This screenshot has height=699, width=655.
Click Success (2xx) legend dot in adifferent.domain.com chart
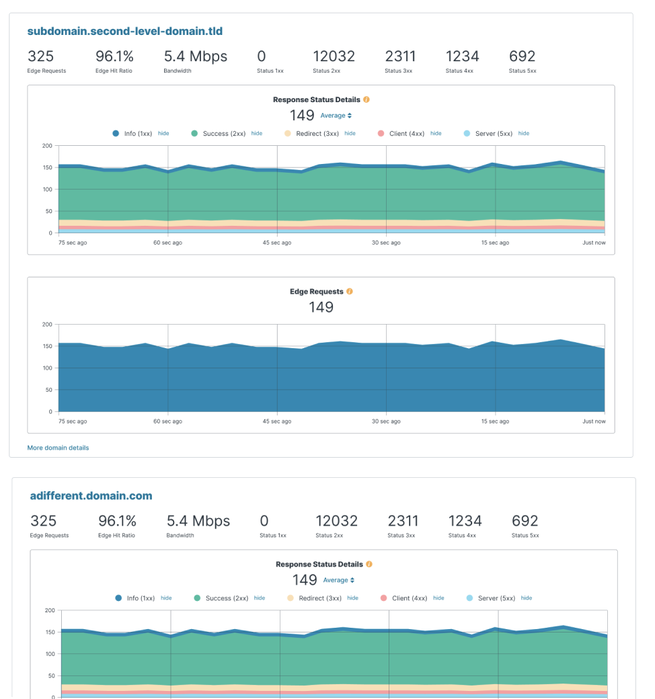coord(197,598)
